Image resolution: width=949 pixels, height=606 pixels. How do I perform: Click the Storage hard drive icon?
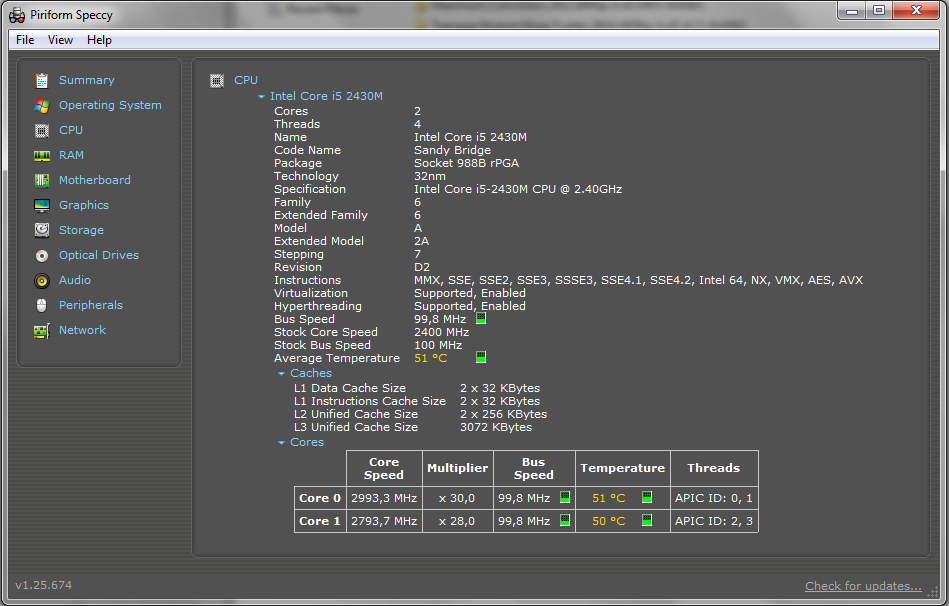pyautogui.click(x=42, y=230)
